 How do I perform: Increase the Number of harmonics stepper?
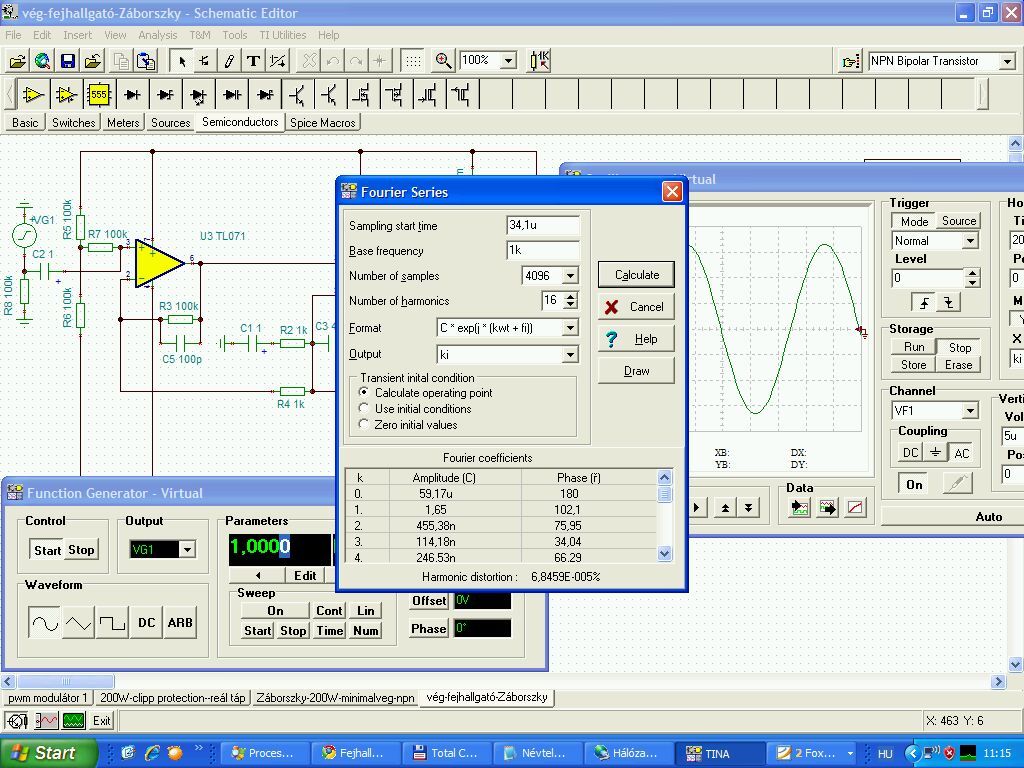click(570, 296)
